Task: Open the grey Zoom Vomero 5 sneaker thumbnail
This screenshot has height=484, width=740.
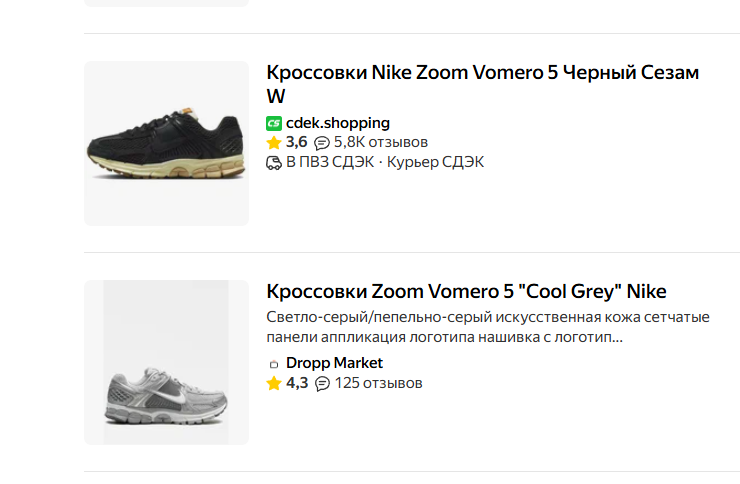Action: (166, 362)
